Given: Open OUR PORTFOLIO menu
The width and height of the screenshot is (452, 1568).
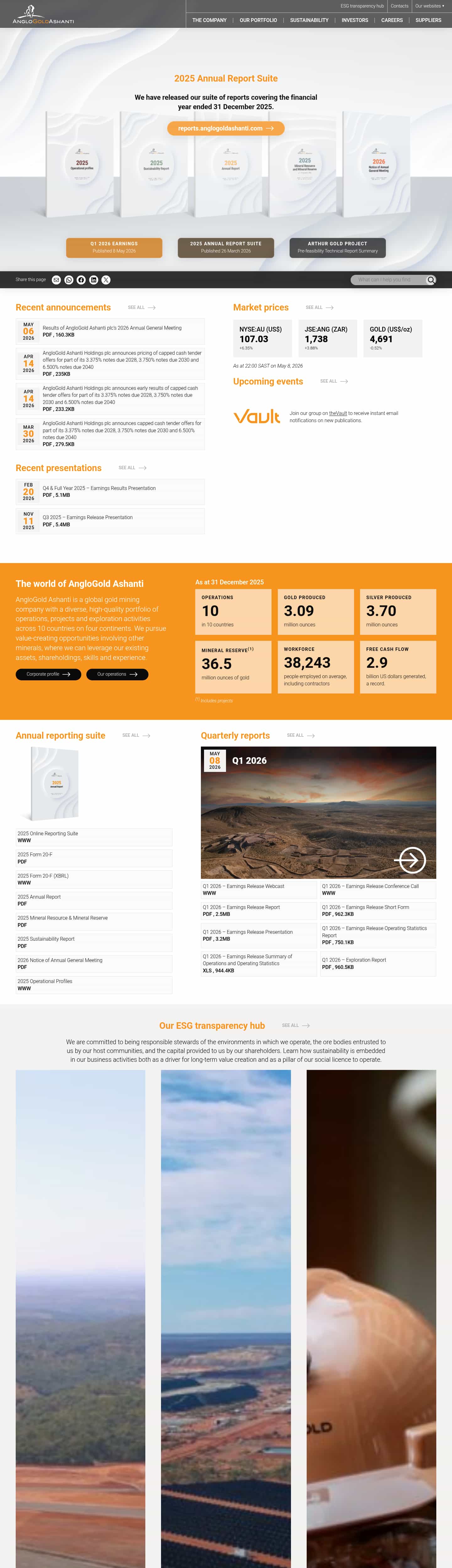Looking at the screenshot, I should coord(258,20).
